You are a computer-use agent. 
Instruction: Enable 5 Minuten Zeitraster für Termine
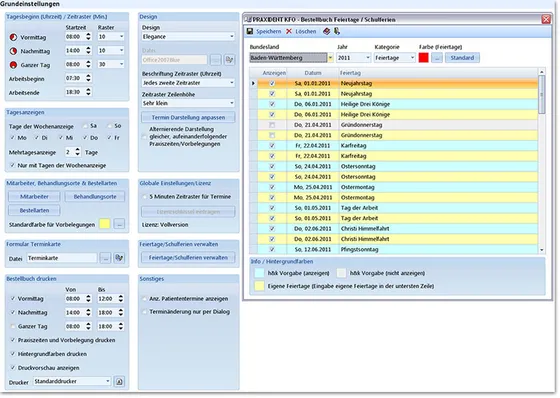(145, 196)
